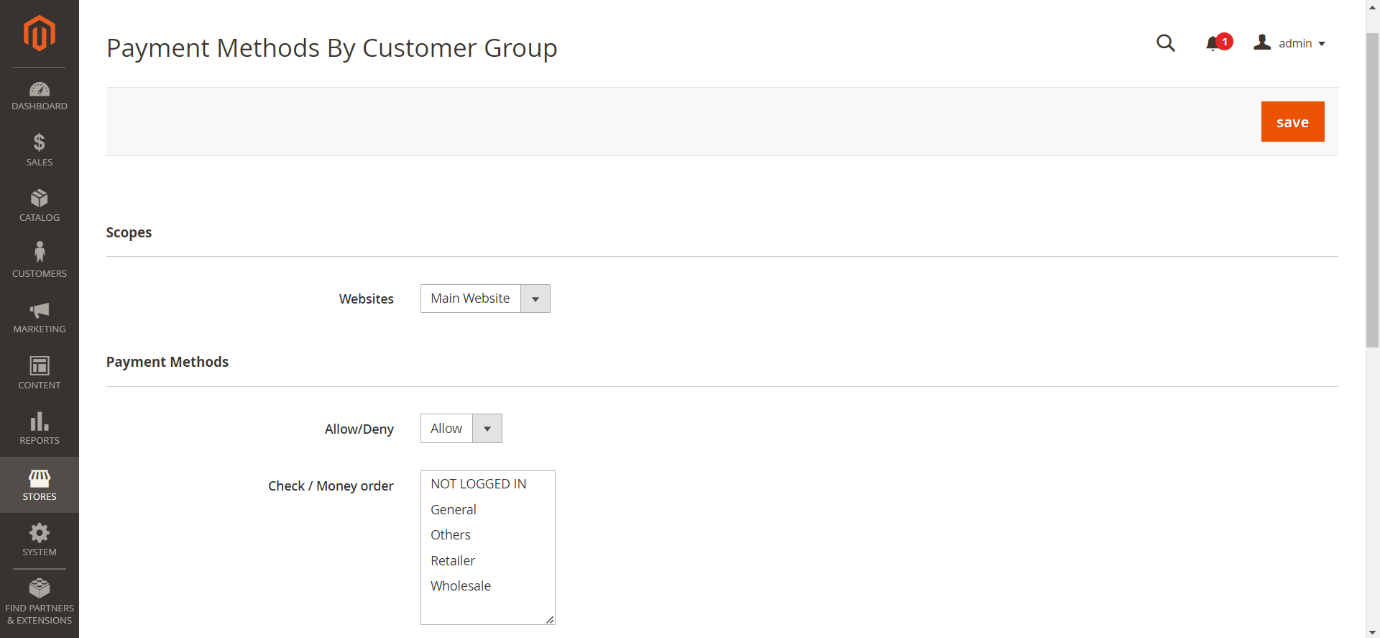Screen dimensions: 1380x638
Task: Open the Allow/Deny dropdown
Action: pyautogui.click(x=461, y=428)
